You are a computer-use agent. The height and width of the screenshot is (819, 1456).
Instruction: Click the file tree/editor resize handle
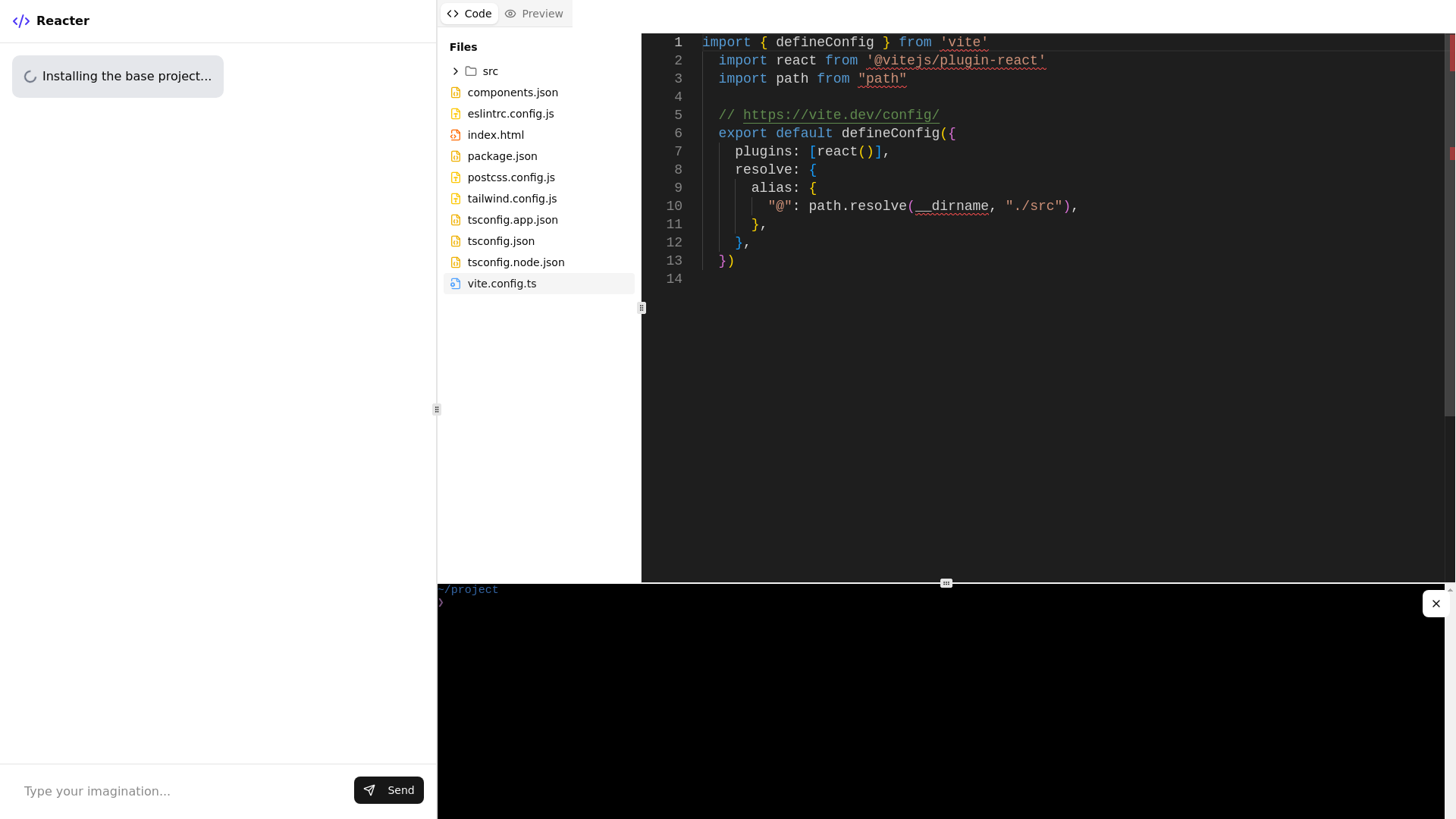pyautogui.click(x=642, y=308)
